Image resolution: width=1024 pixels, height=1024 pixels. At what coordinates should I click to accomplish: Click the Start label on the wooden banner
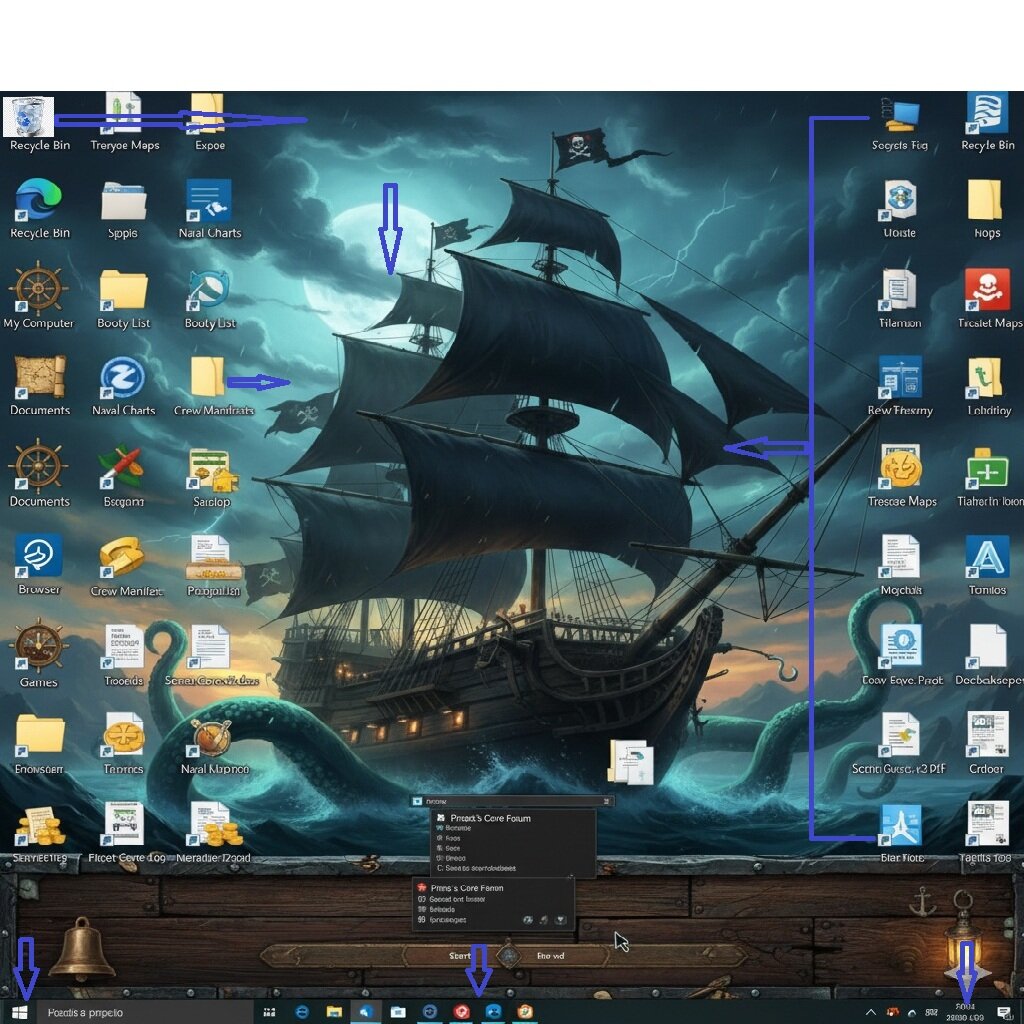[459, 955]
